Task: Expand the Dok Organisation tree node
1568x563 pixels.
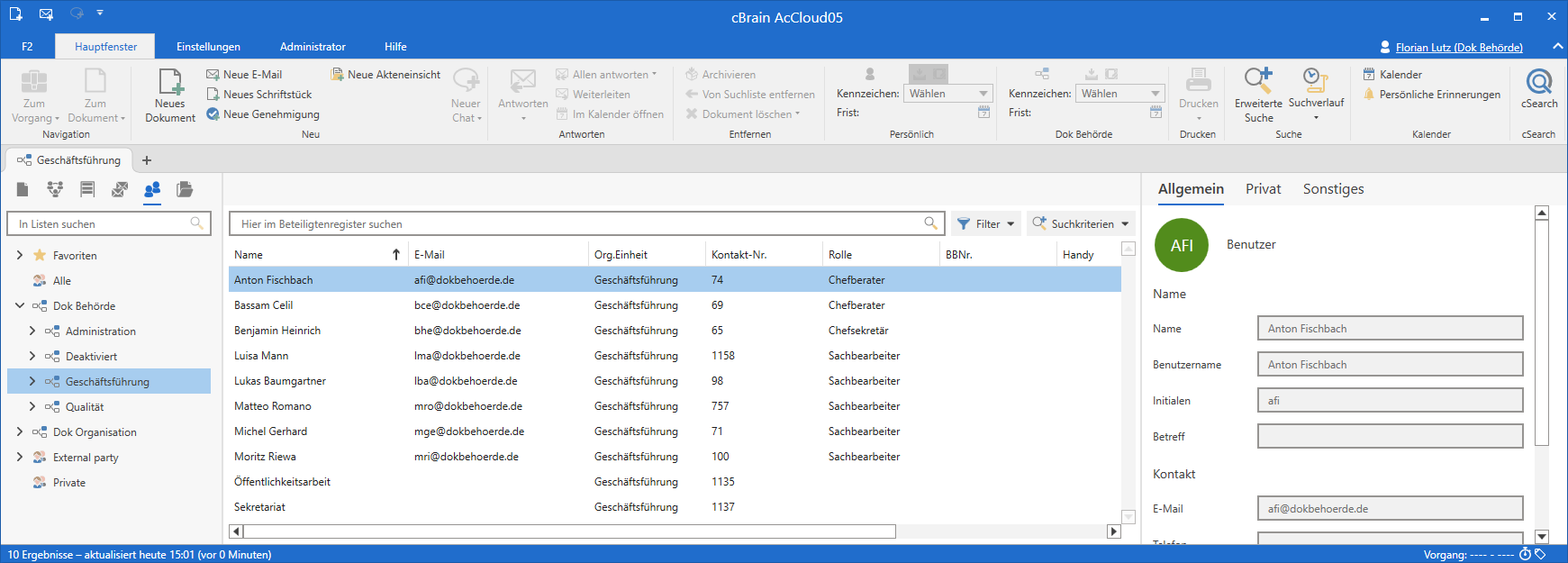Action: pyautogui.click(x=20, y=432)
